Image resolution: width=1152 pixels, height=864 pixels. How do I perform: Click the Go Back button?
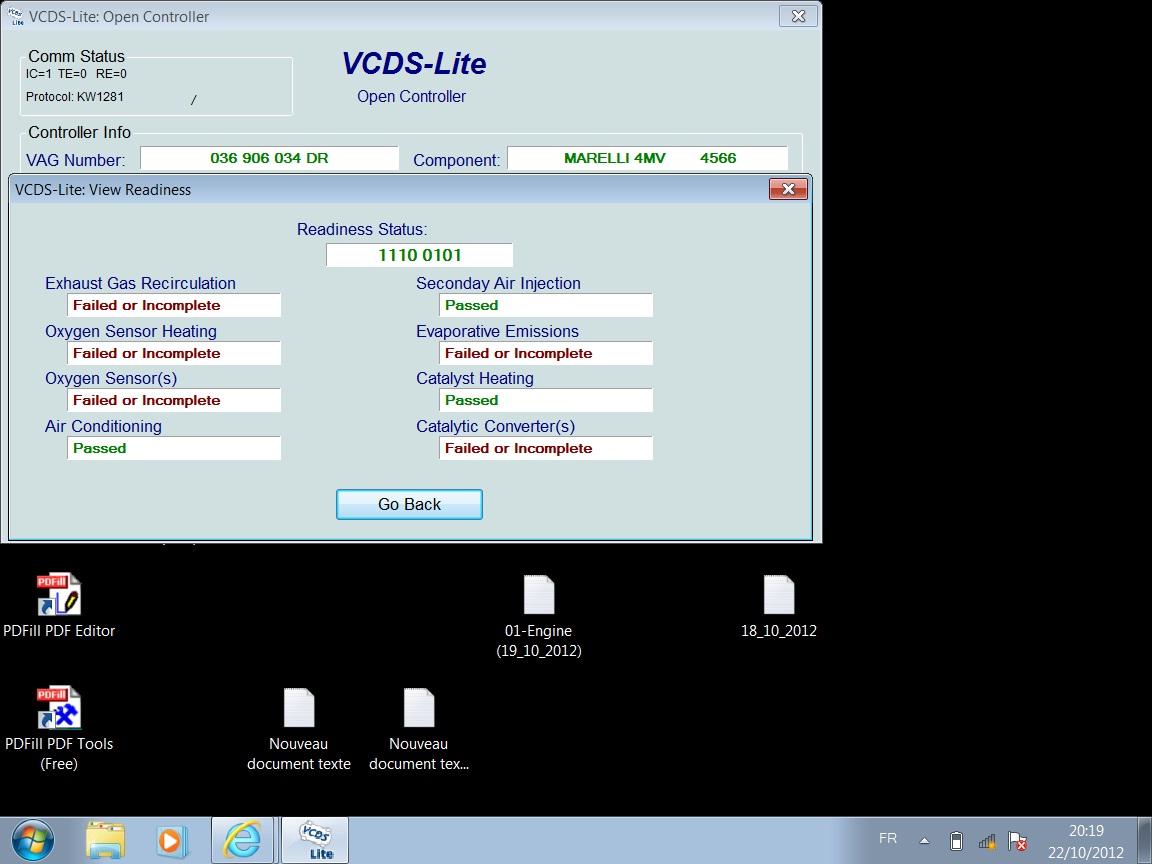pyautogui.click(x=409, y=505)
